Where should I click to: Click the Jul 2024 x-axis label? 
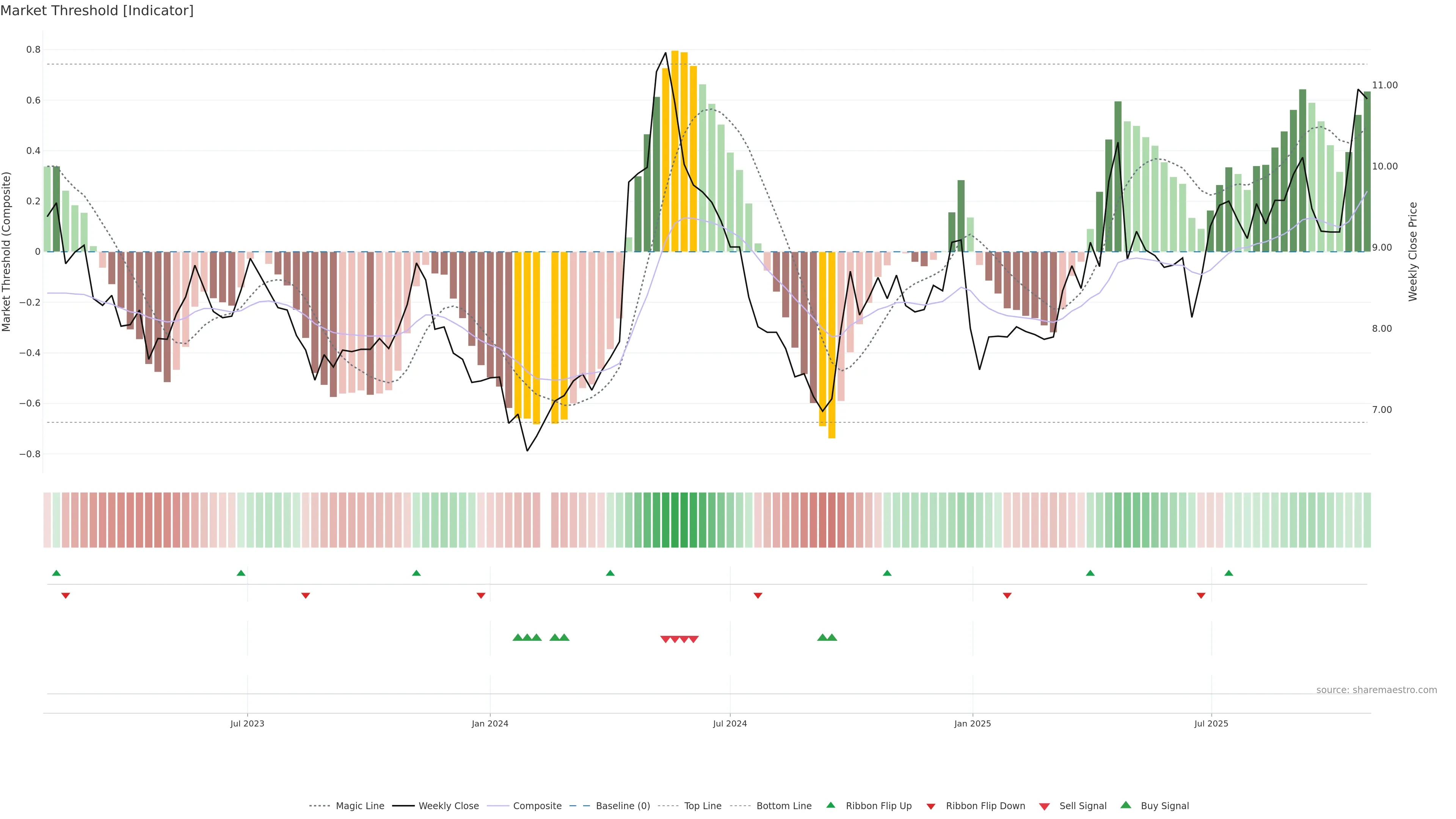click(x=730, y=723)
